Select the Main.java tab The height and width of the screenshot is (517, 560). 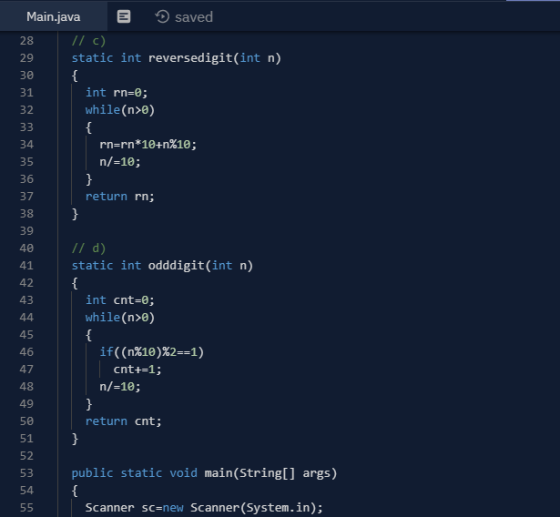(x=53, y=17)
